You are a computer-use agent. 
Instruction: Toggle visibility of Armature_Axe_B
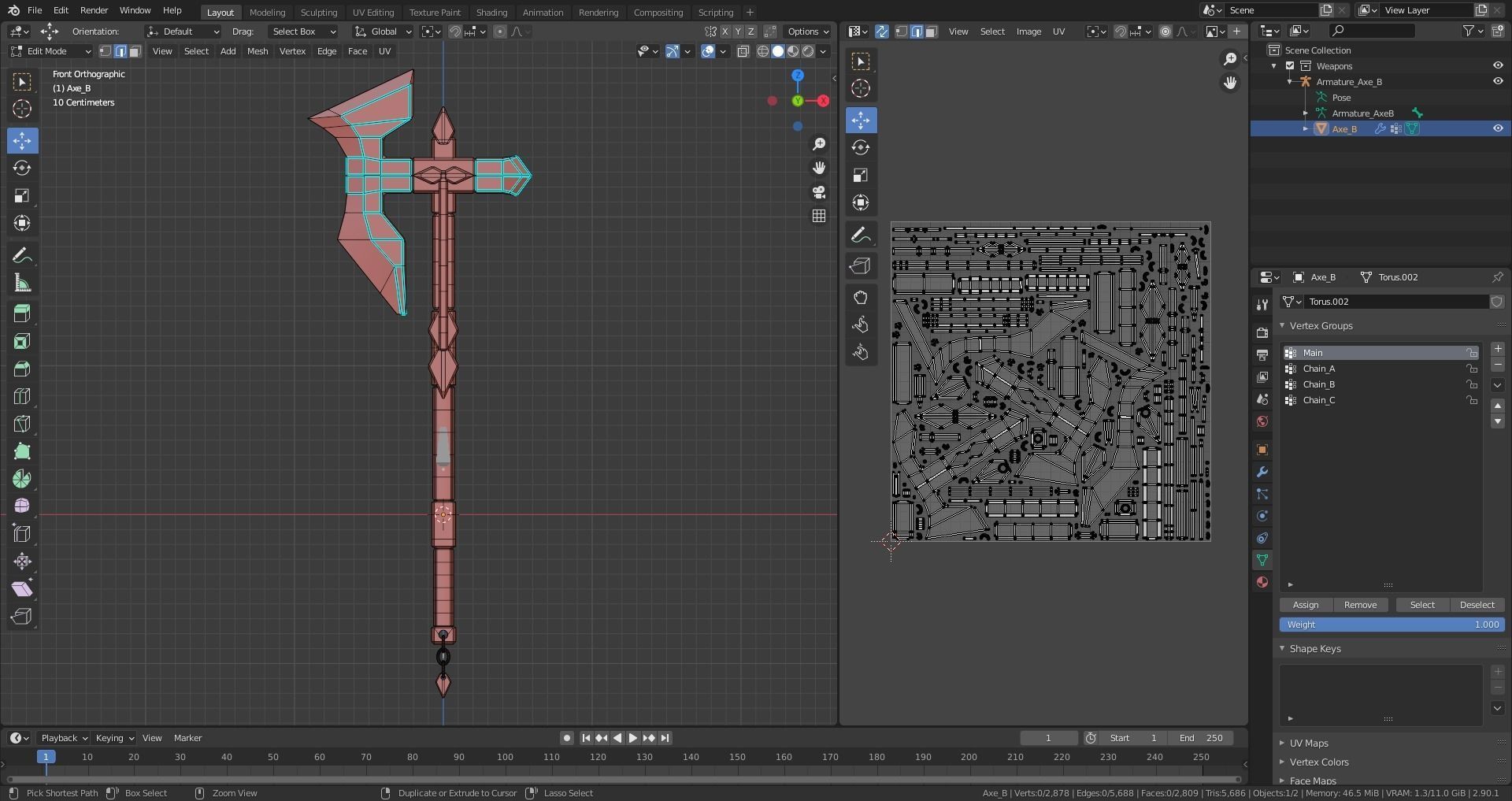point(1498,82)
